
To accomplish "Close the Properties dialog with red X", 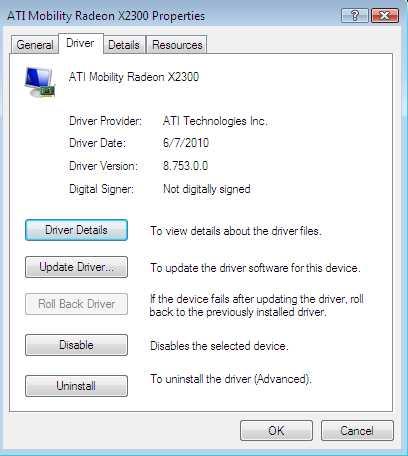I will (385, 15).
